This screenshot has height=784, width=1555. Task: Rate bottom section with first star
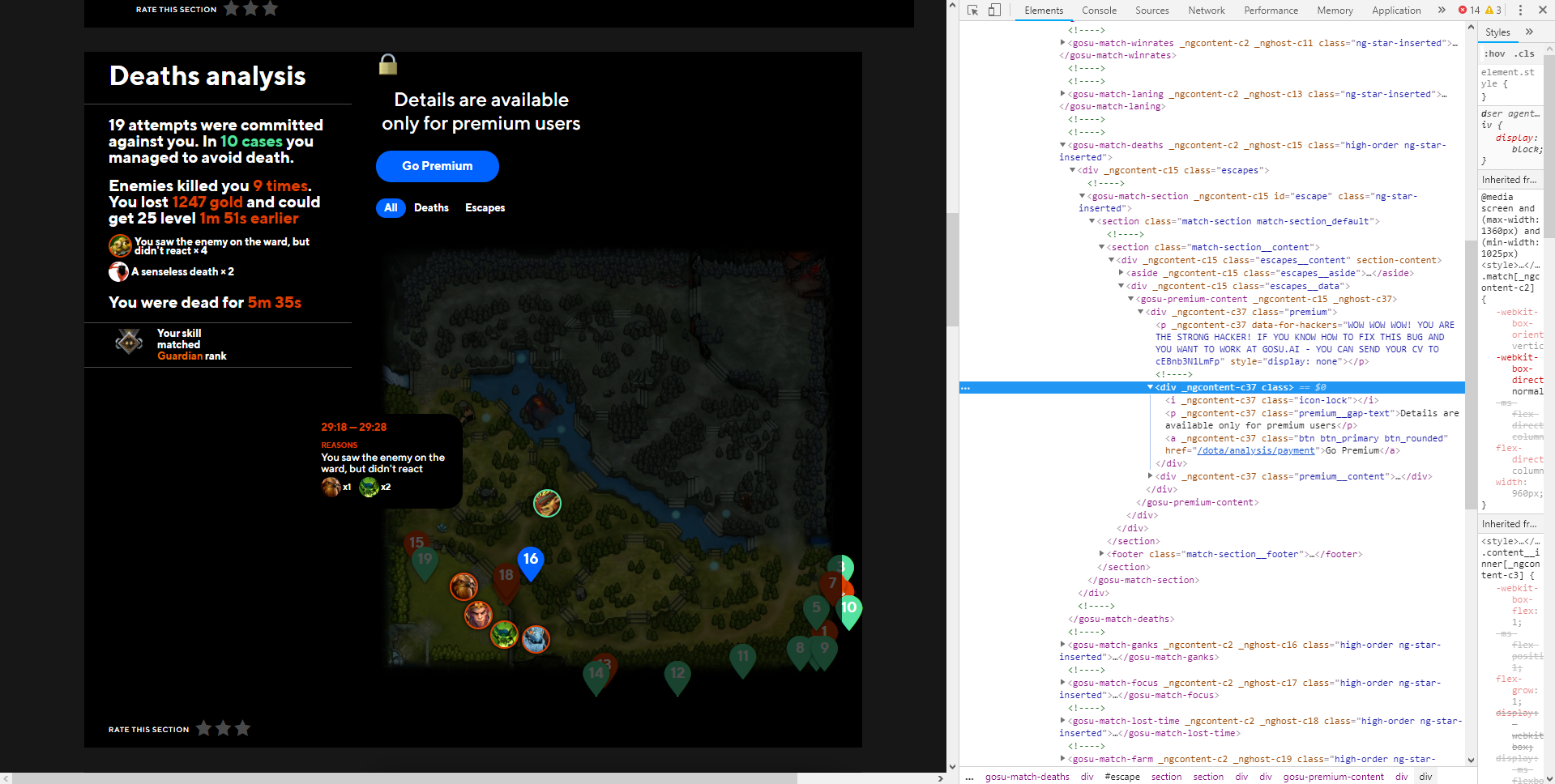204,728
